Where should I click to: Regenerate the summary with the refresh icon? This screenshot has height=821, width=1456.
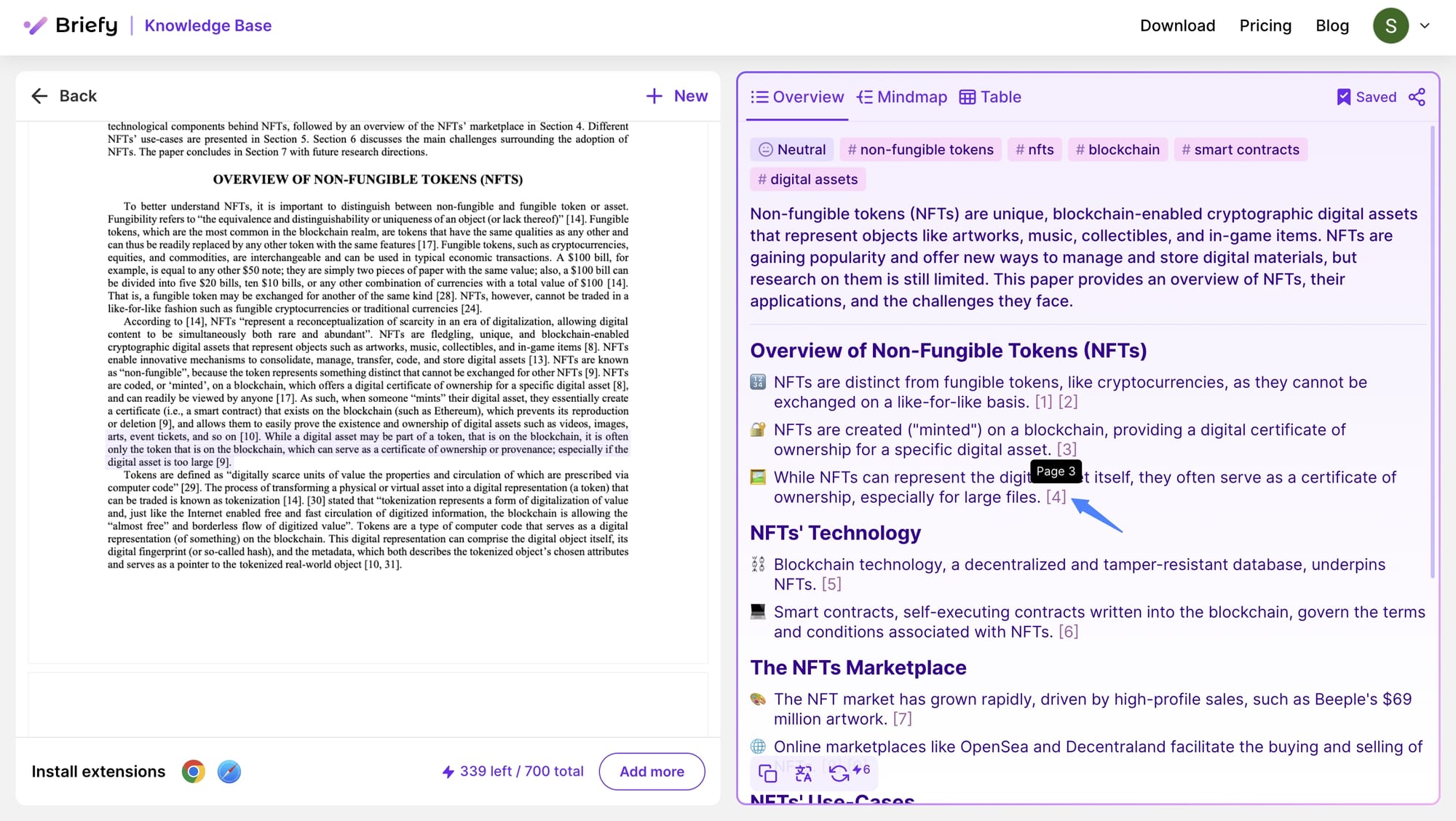tap(839, 773)
